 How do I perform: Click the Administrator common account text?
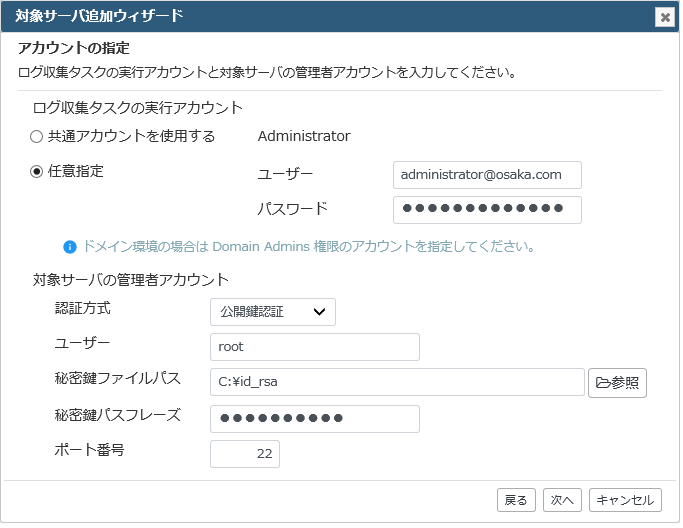(304, 136)
